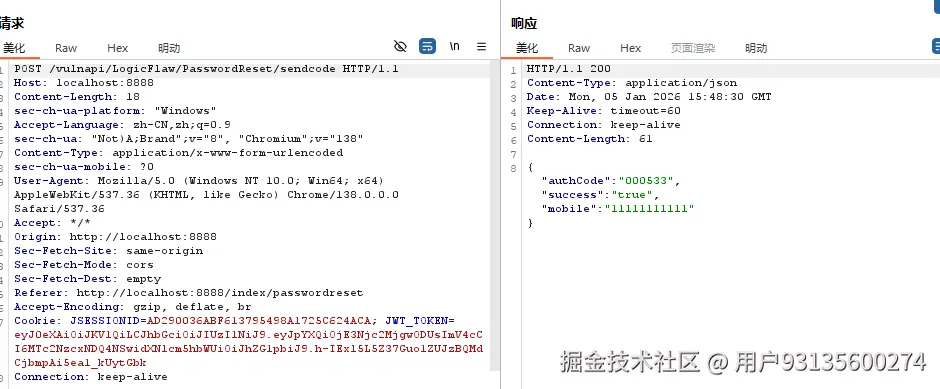This screenshot has height=389, width=940.
Task: Toggle hidden characters eye icon in request panel
Action: coord(400,47)
